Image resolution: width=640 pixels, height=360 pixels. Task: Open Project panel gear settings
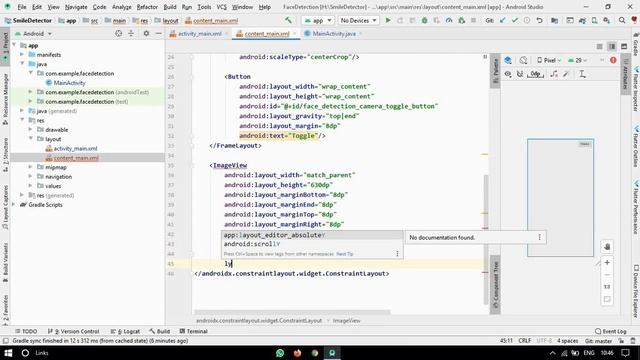(146, 33)
